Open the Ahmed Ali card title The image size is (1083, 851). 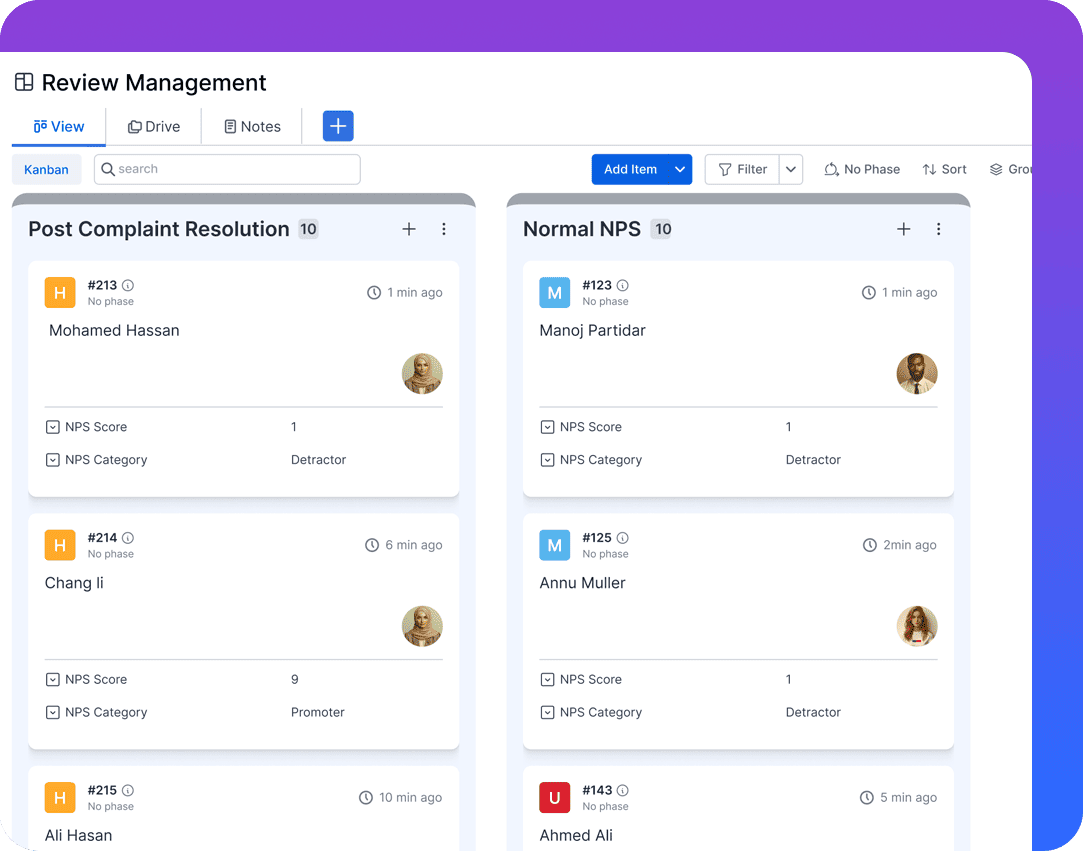coord(576,836)
